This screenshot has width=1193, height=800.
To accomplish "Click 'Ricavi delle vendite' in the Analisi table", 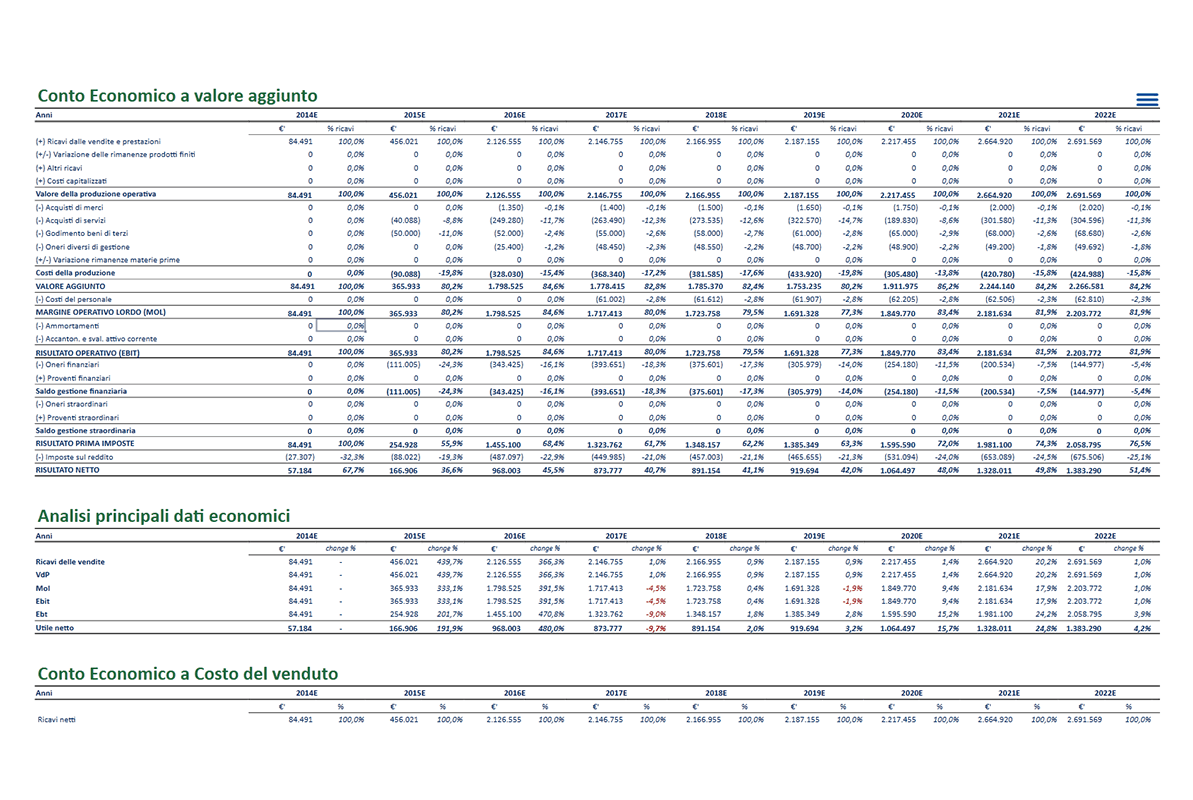I will pos(70,562).
